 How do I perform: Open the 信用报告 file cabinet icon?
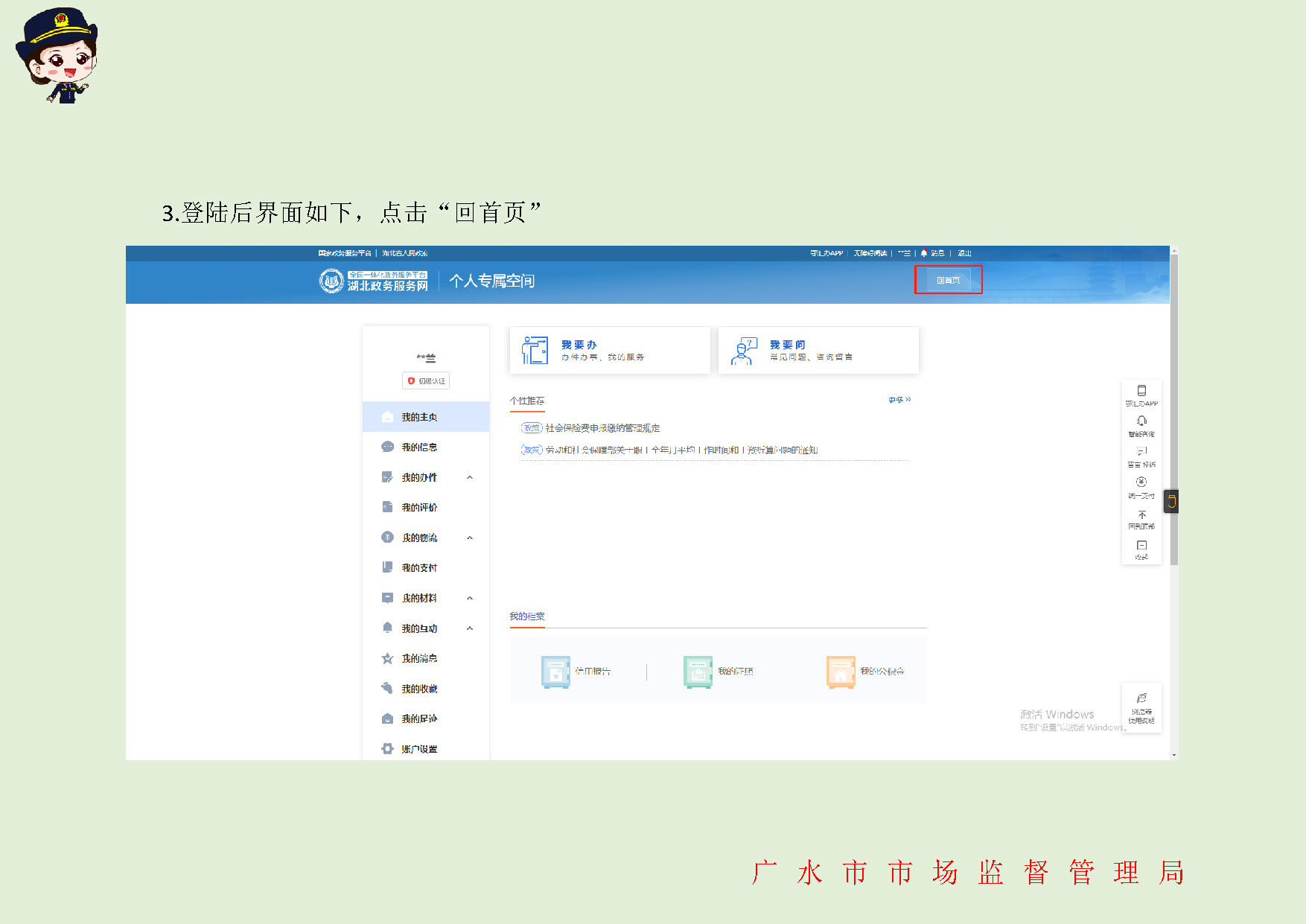point(555,672)
